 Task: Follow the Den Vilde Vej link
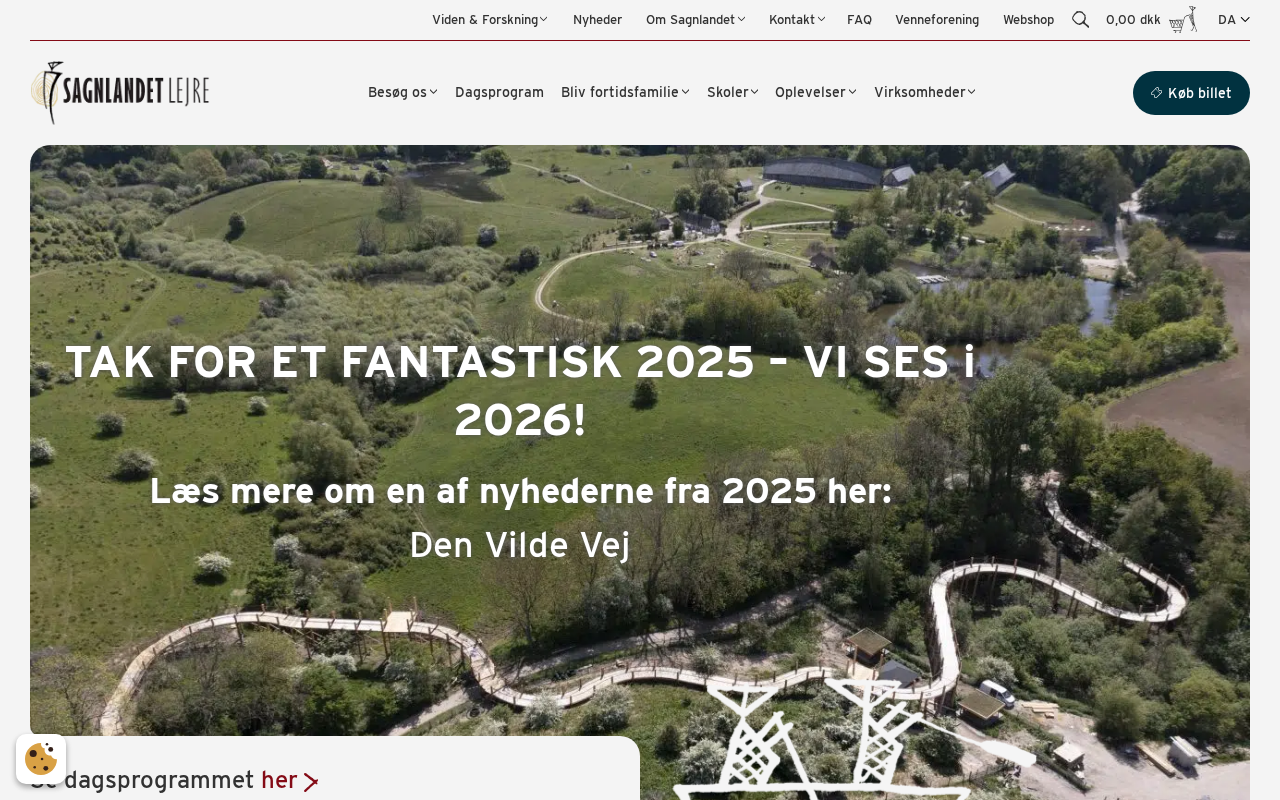click(x=520, y=545)
